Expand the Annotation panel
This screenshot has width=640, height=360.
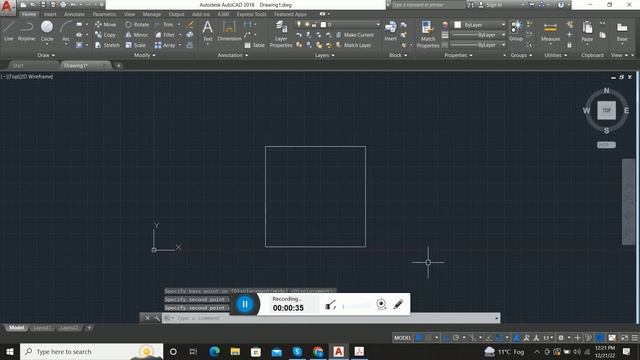(x=233, y=55)
